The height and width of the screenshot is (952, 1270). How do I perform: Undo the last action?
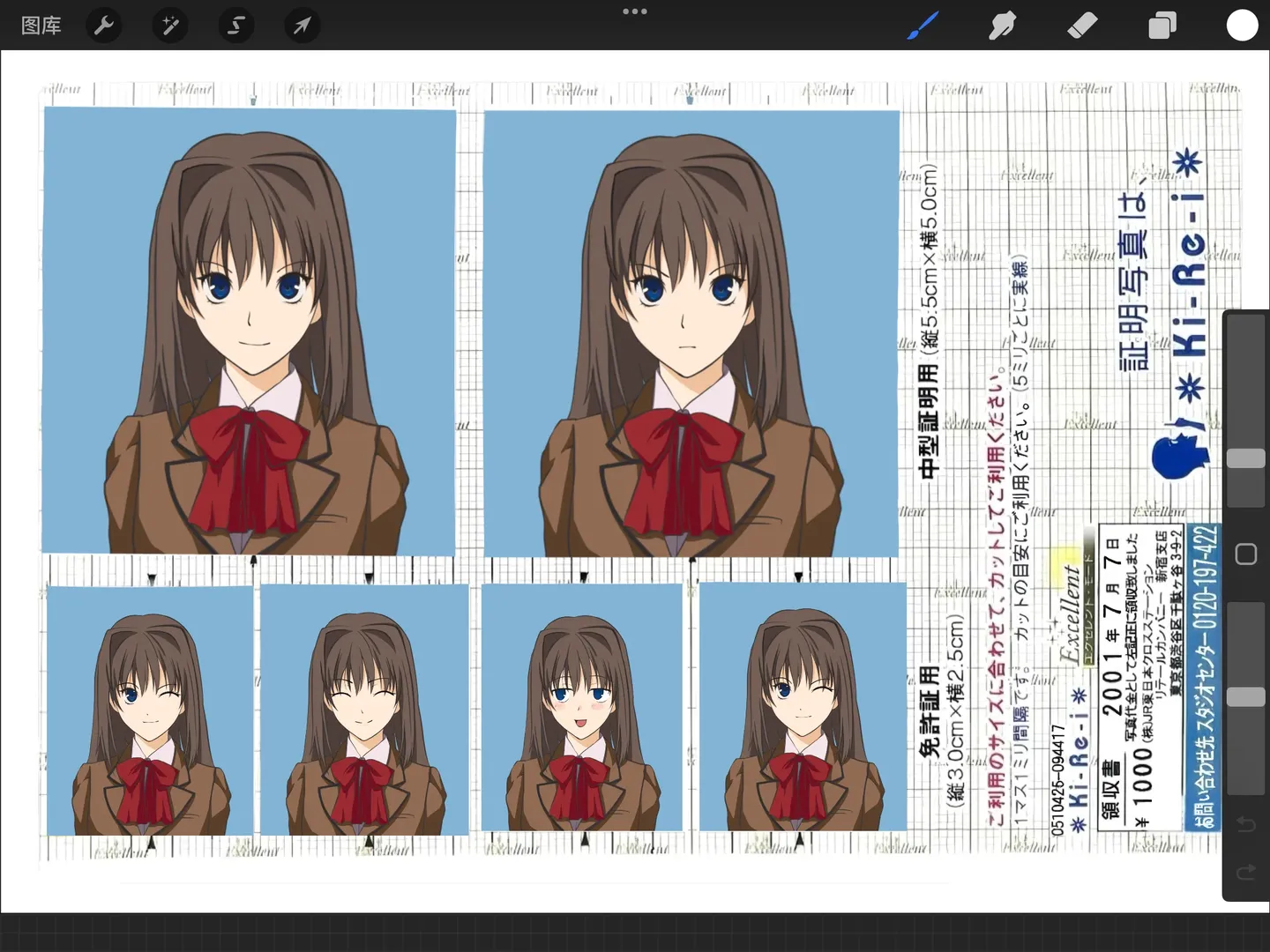coord(1246,824)
